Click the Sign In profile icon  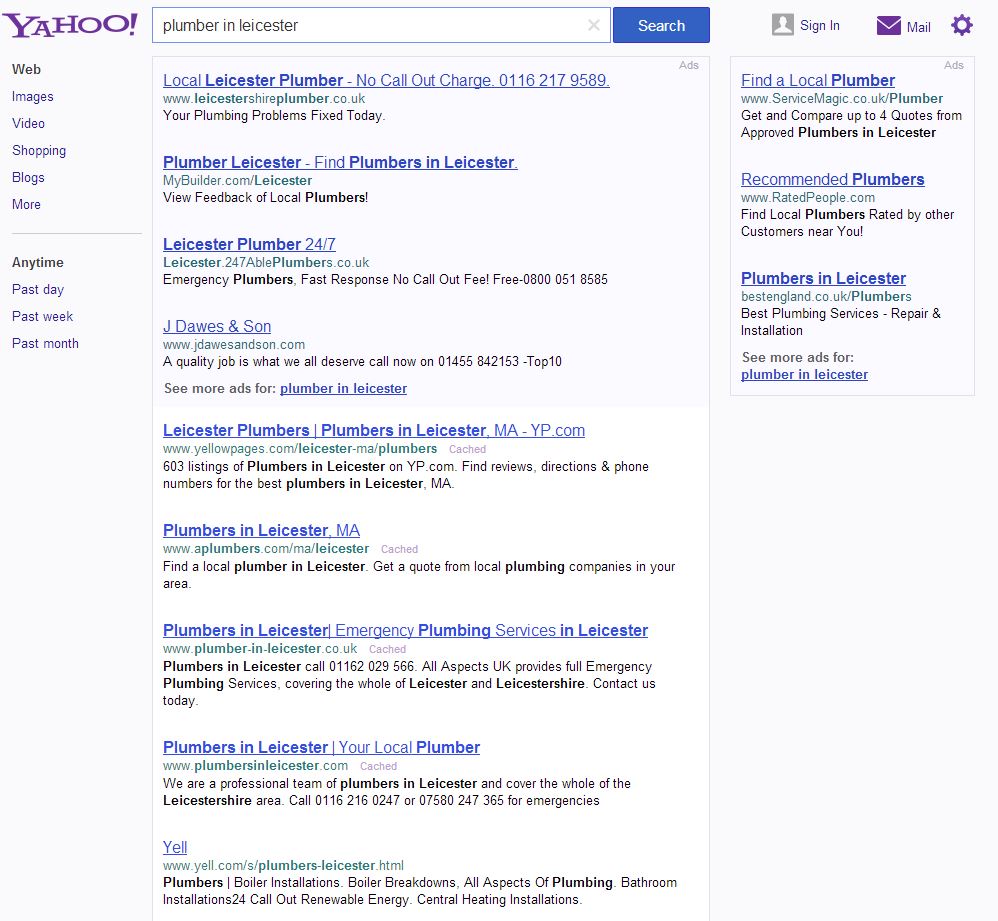pos(782,26)
